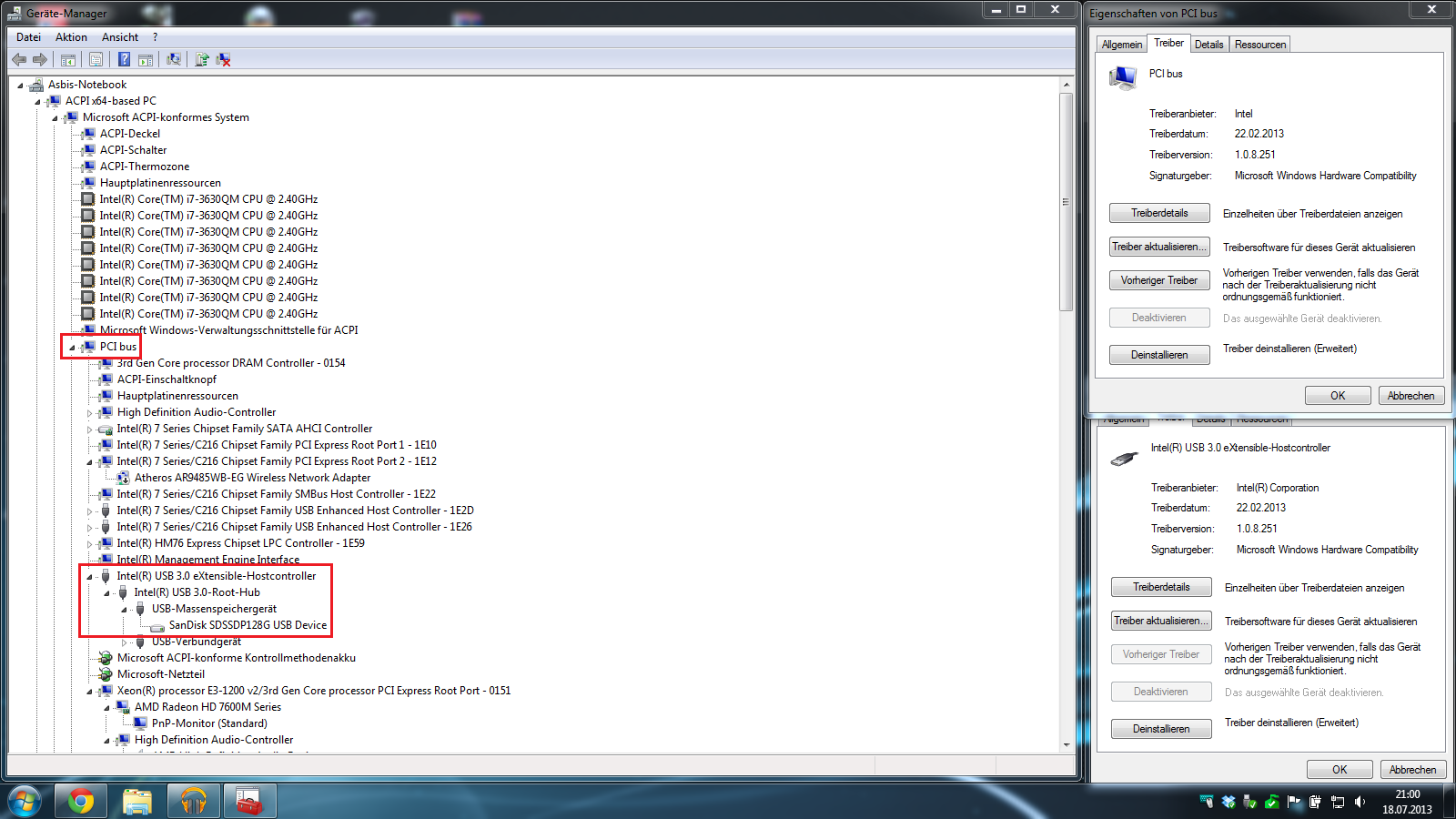Open Google Chrome from the taskbar
Viewport: 1456px width, 819px height.
(81, 802)
